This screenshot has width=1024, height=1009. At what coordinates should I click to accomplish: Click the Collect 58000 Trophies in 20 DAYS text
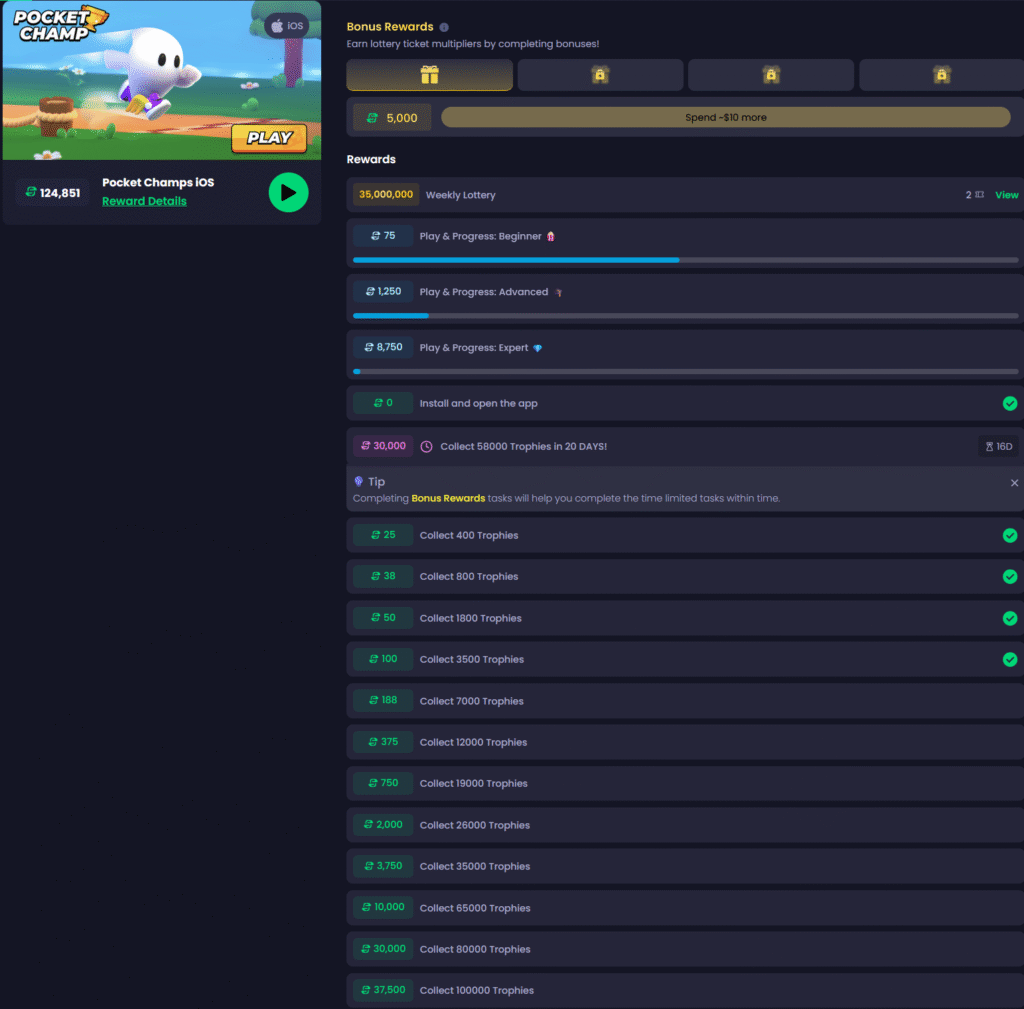524,447
